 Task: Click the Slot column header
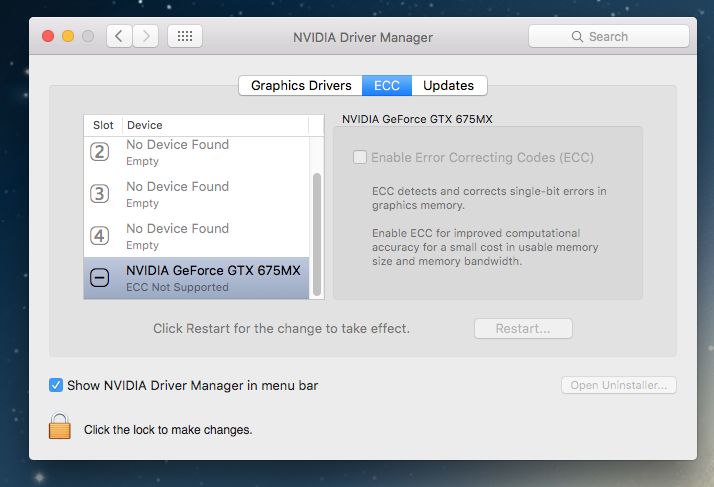click(x=103, y=125)
